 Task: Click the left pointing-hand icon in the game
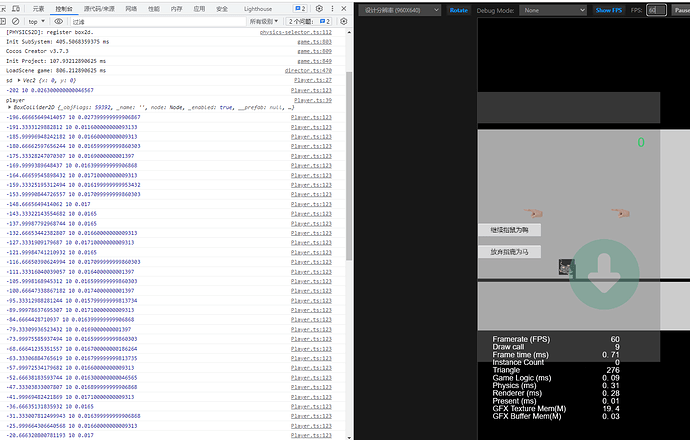pyautogui.click(x=533, y=213)
